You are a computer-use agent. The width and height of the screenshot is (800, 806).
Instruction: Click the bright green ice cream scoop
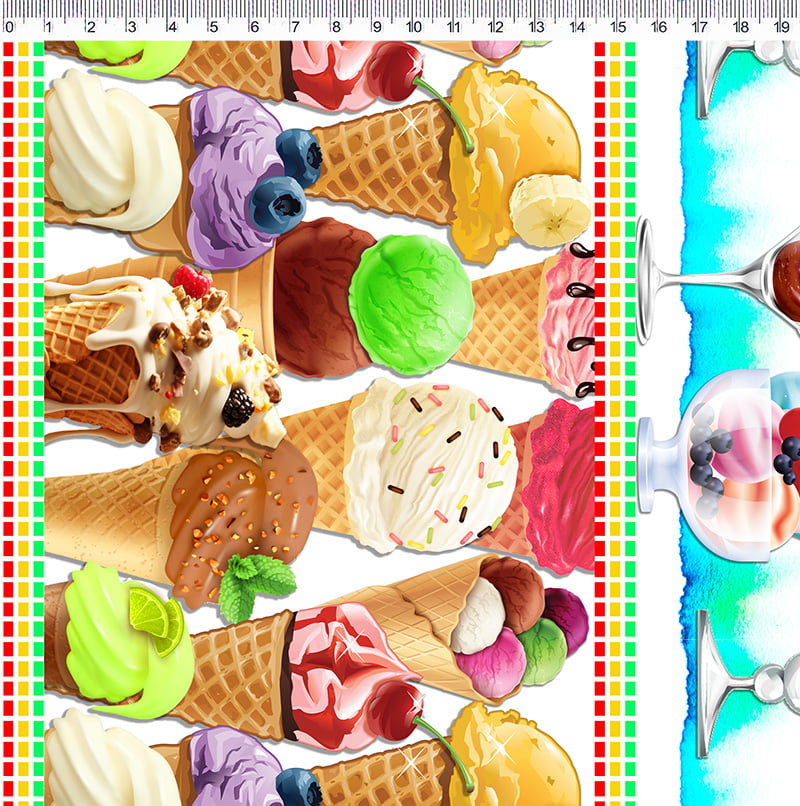tap(410, 290)
